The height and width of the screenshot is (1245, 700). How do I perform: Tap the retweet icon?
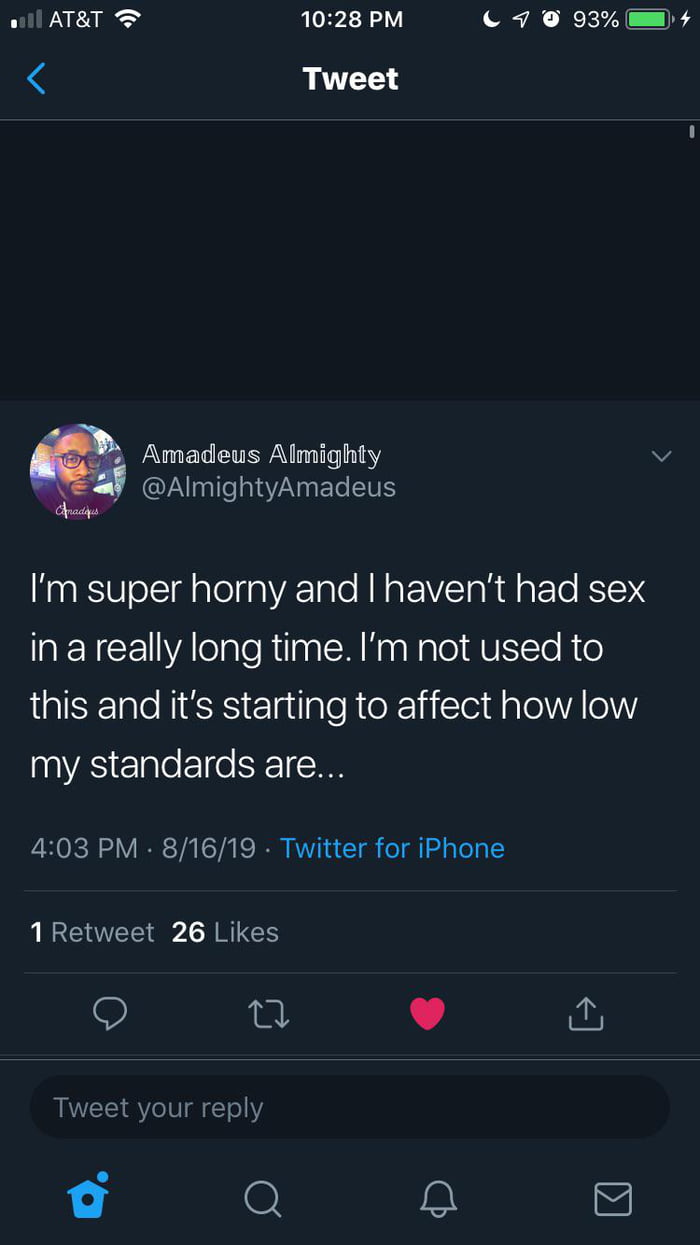pos(268,1014)
